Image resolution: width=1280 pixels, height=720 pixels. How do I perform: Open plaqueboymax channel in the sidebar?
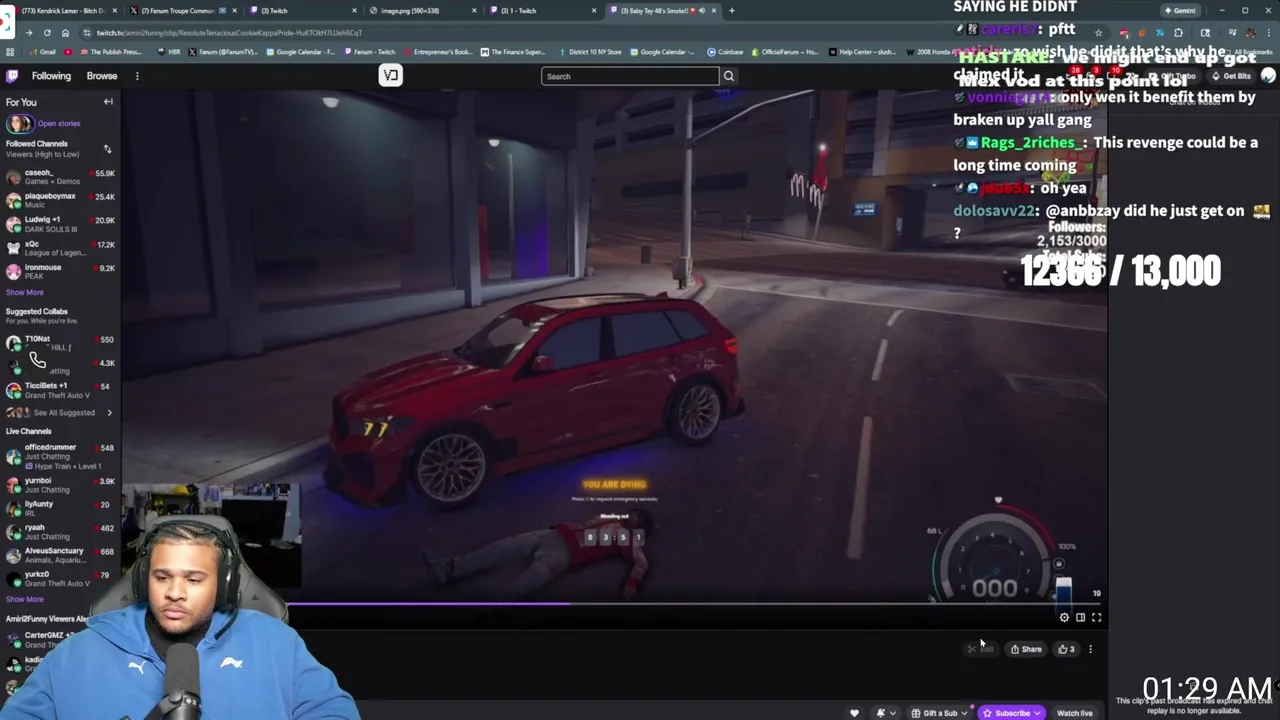60,200
